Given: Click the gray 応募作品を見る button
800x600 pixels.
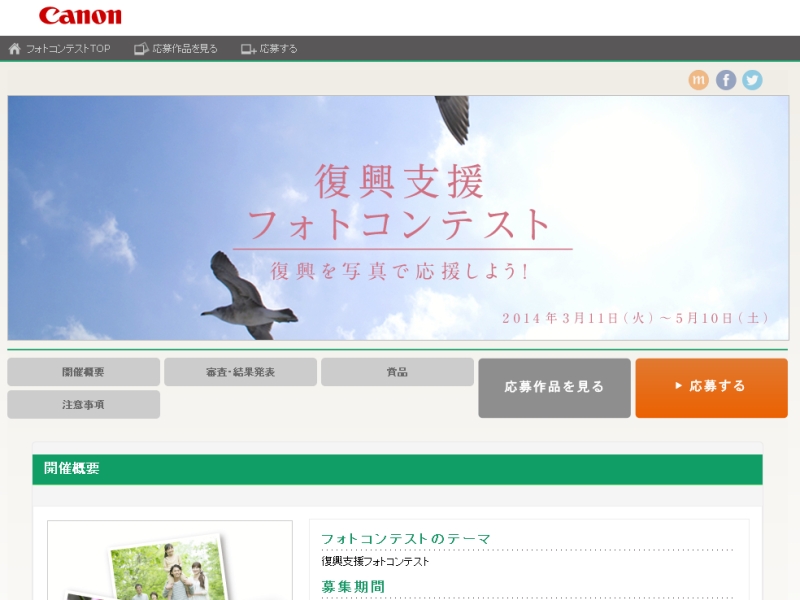Looking at the screenshot, I should [555, 388].
